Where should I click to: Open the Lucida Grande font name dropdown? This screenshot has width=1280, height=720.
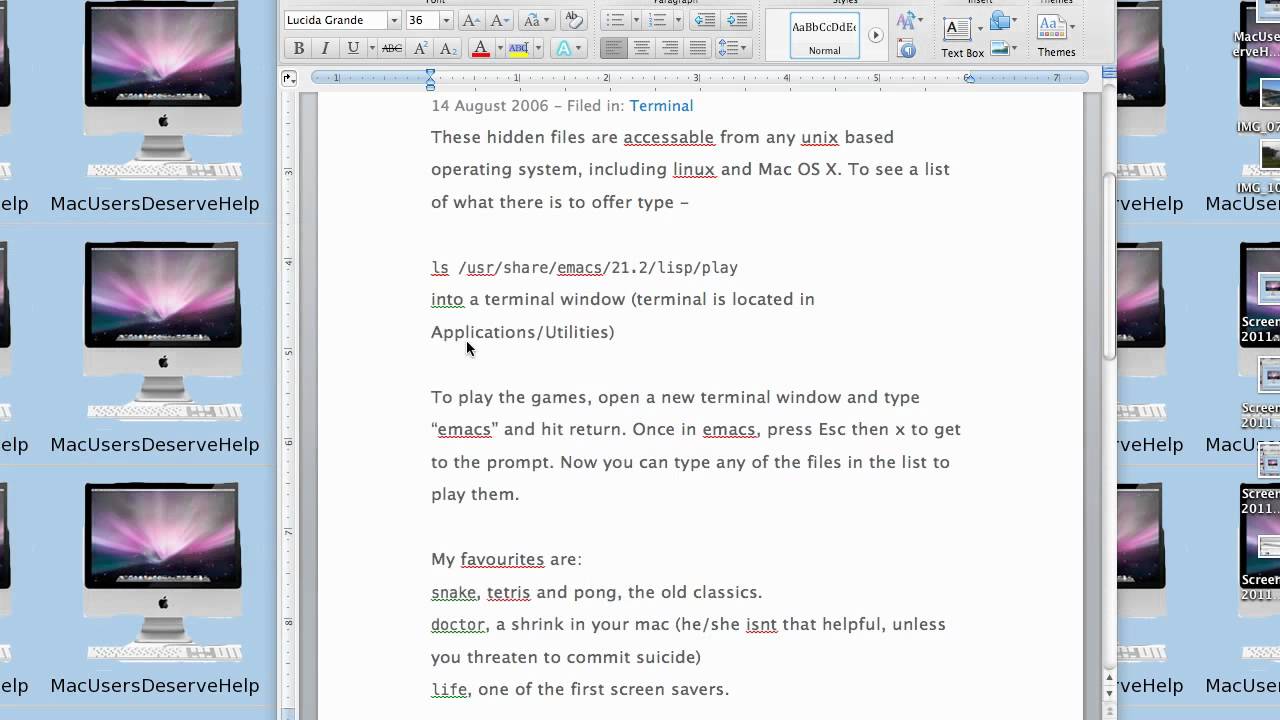pos(394,20)
